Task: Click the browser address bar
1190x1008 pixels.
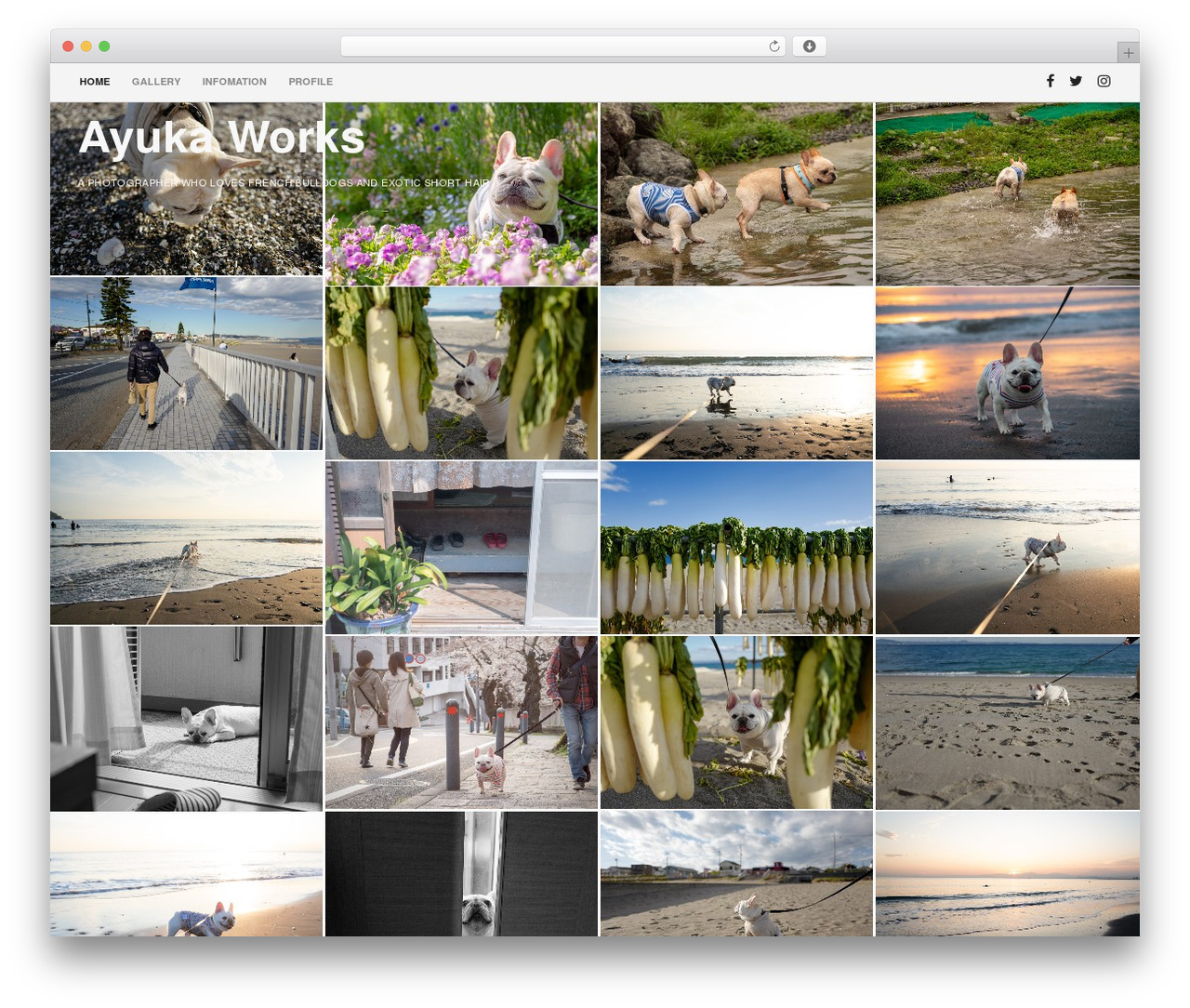Action: pyautogui.click(x=563, y=46)
